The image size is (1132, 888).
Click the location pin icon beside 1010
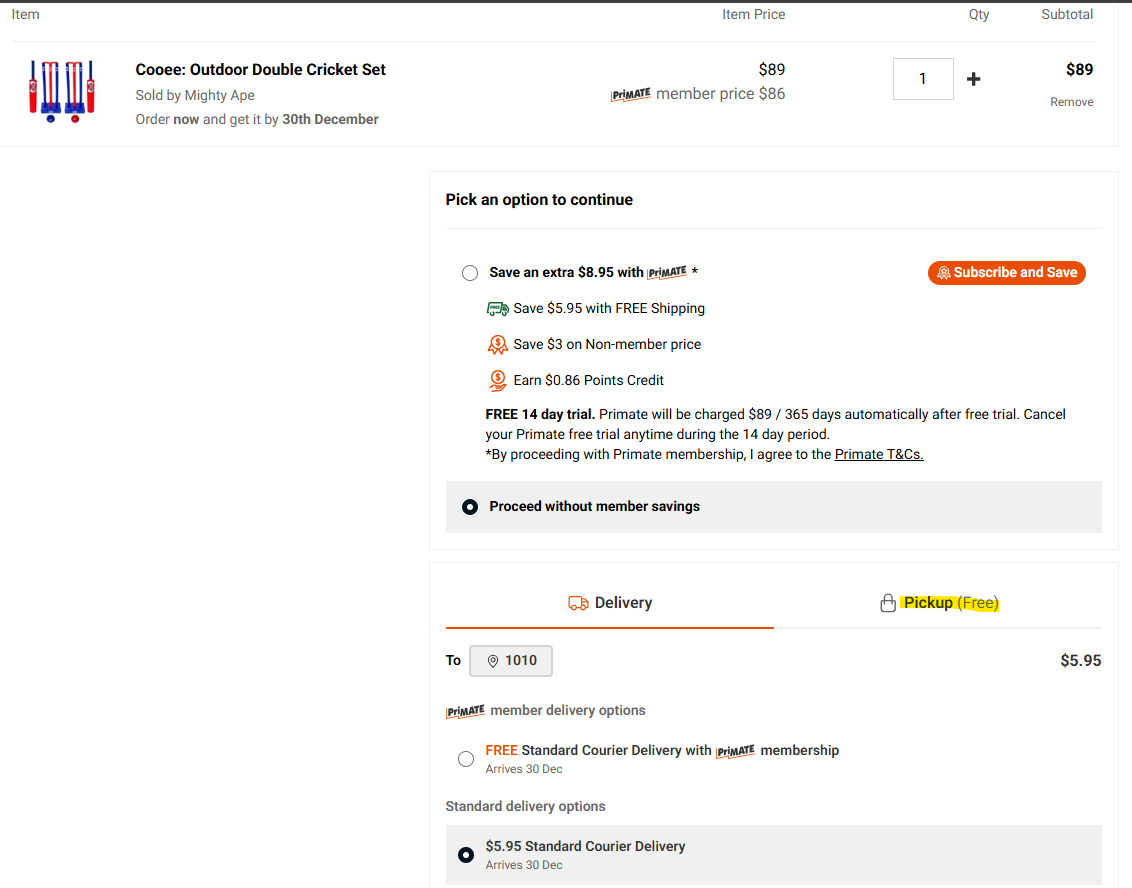coord(492,661)
